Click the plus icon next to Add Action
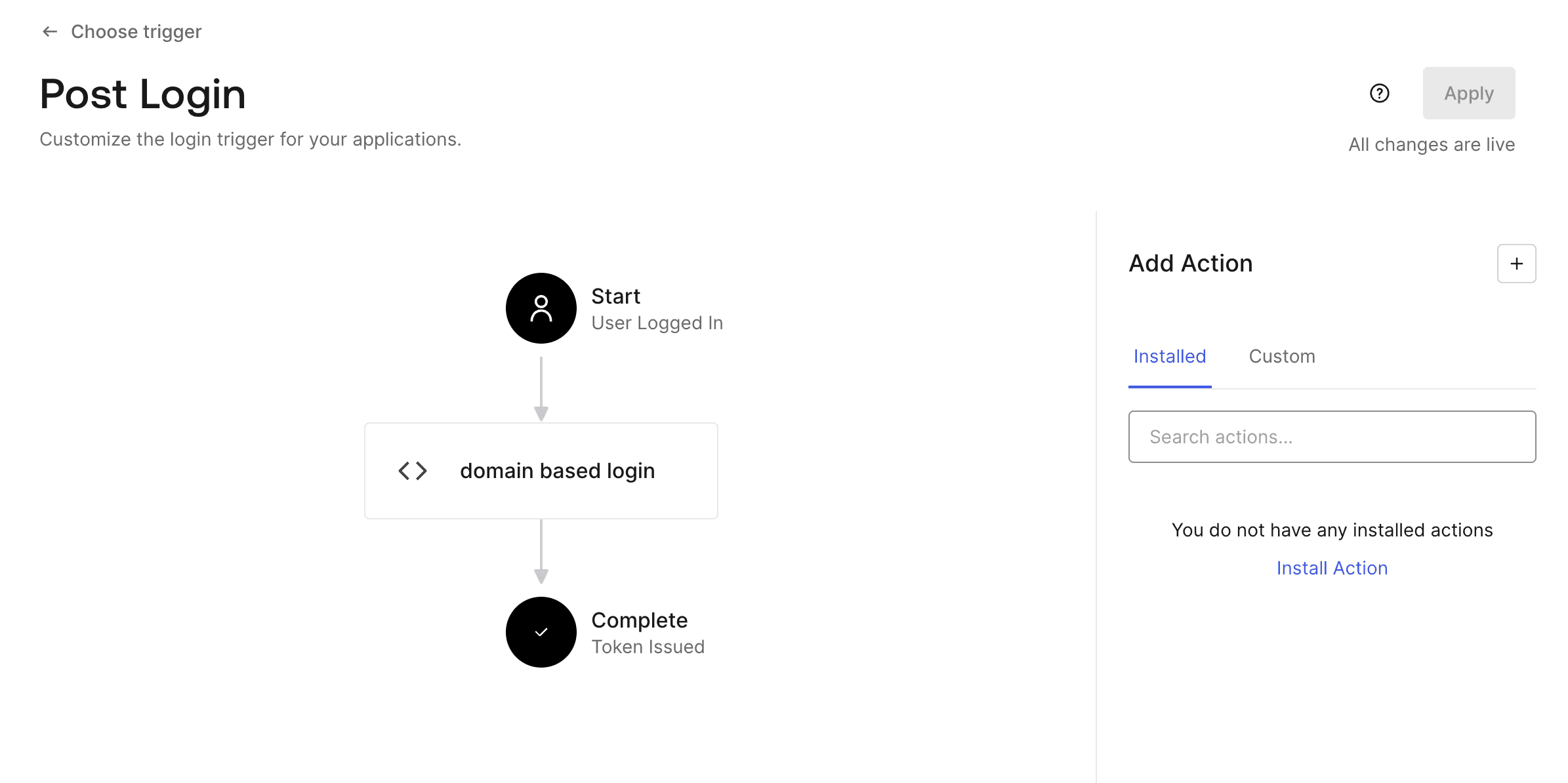The height and width of the screenshot is (783, 1568). click(x=1516, y=264)
